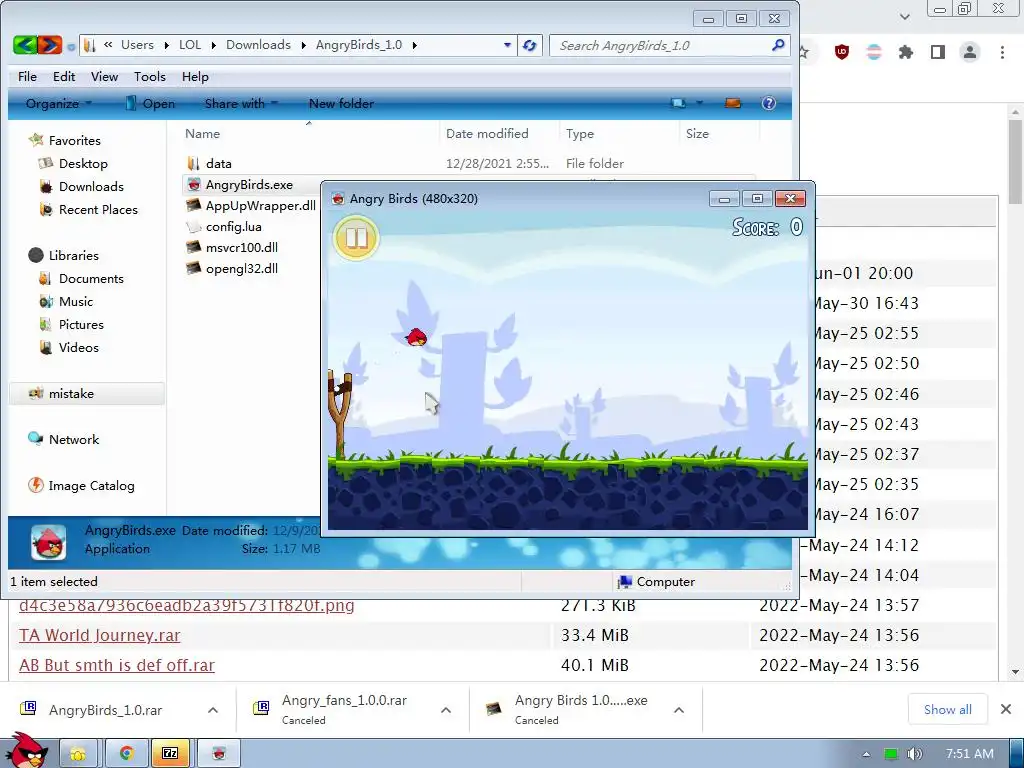Expand options for AngryBirds_1.0.rar download
1024x768 pixels.
213,710
